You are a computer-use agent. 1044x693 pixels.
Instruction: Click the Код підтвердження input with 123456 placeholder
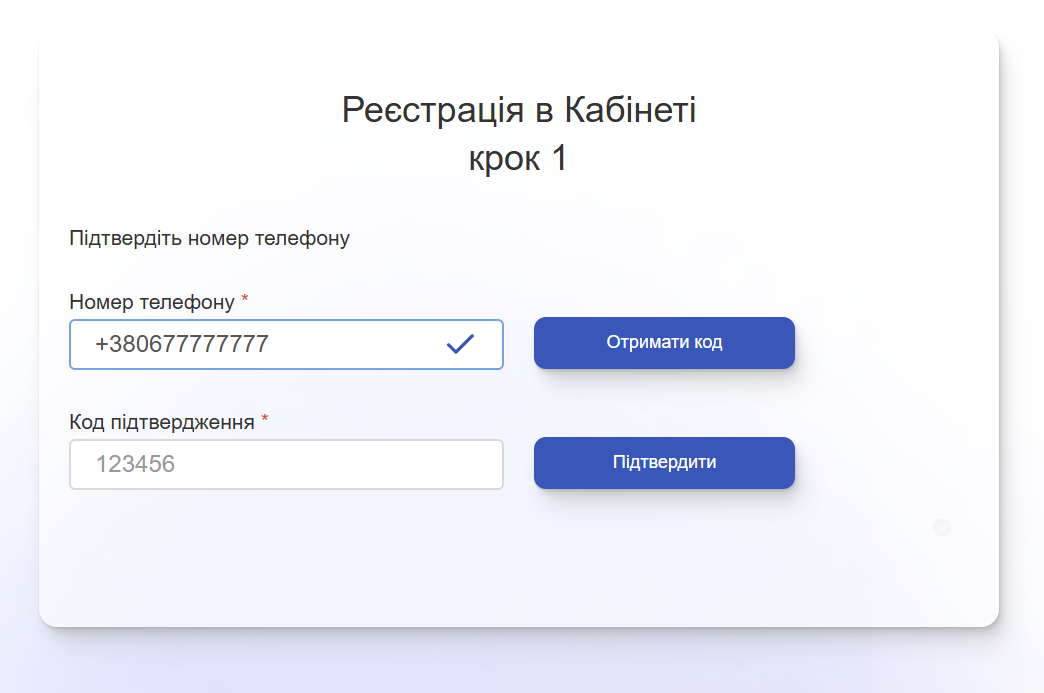point(286,464)
